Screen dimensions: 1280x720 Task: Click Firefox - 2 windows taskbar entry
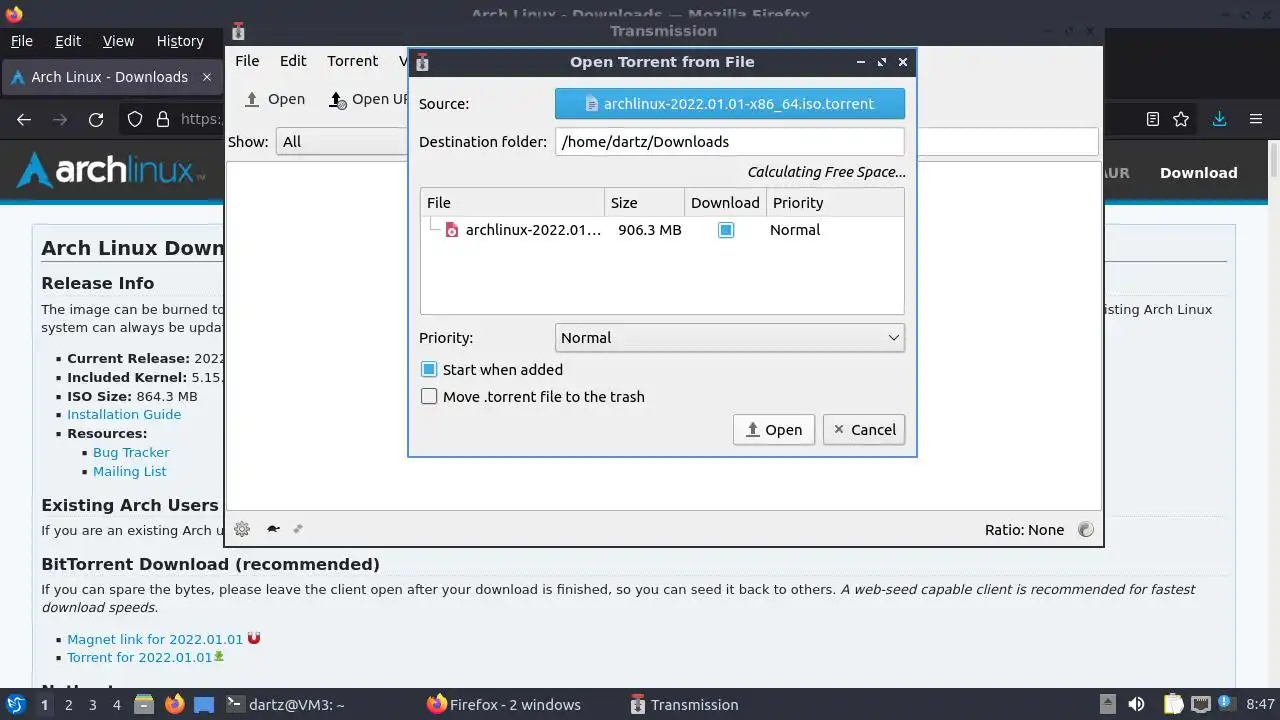coord(504,704)
